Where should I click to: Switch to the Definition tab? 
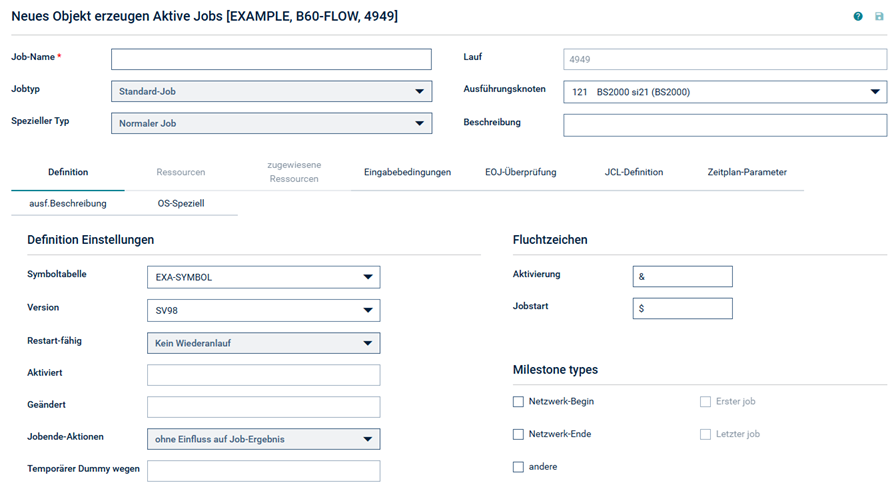click(x=68, y=172)
